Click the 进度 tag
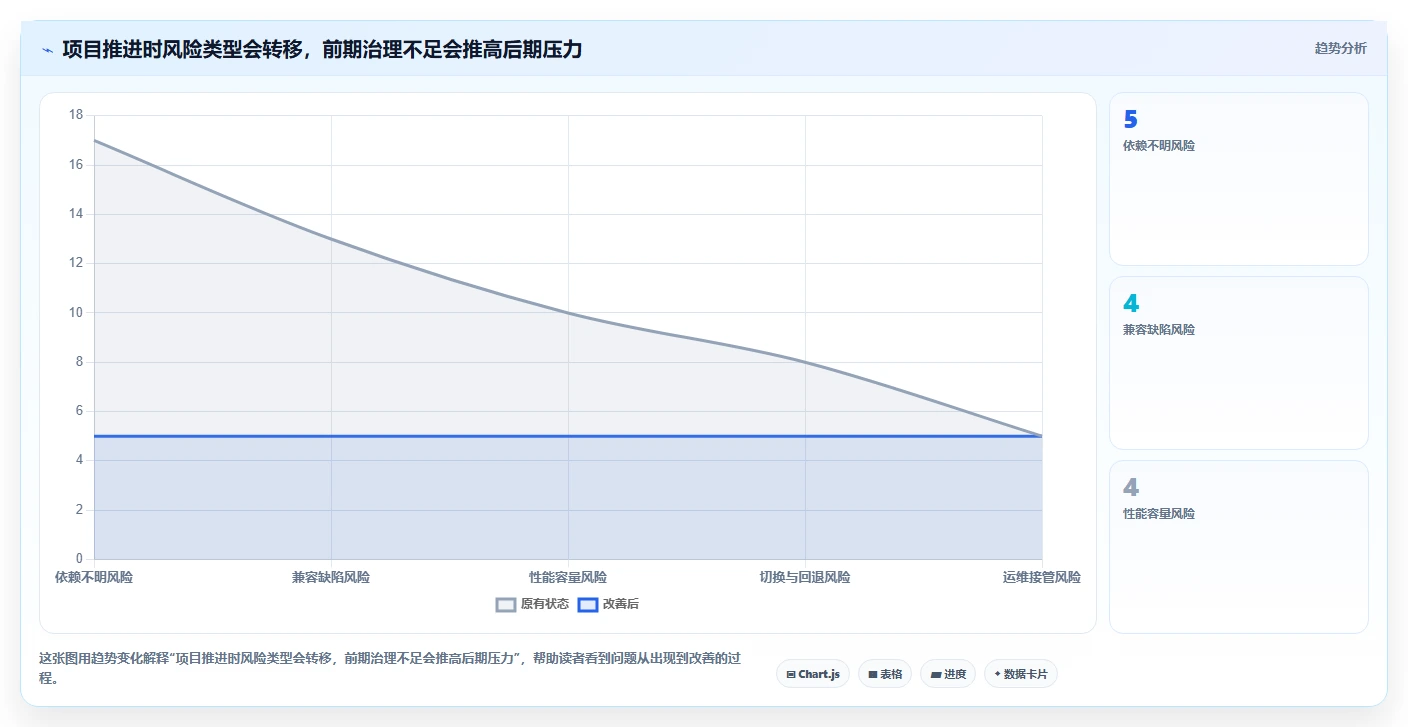The height and width of the screenshot is (727, 1408). pyautogui.click(x=948, y=674)
